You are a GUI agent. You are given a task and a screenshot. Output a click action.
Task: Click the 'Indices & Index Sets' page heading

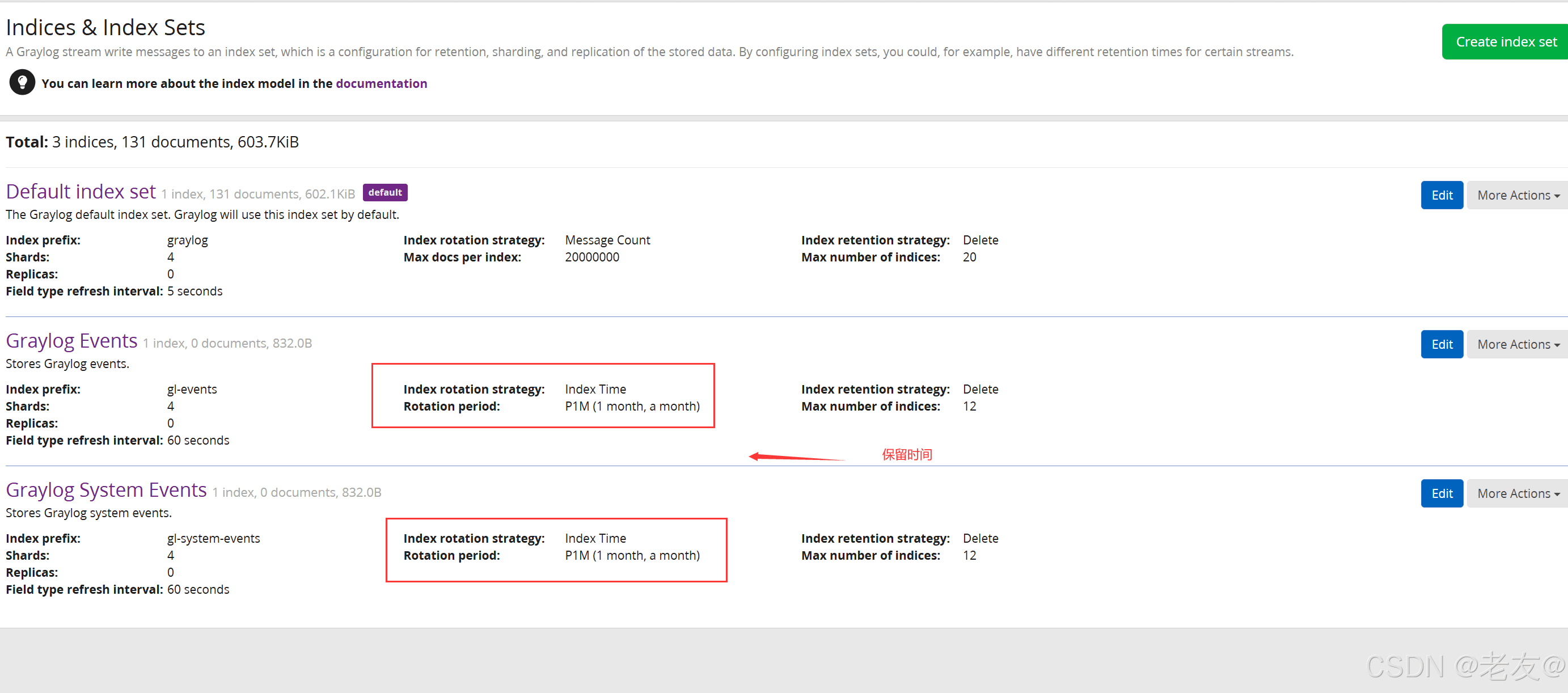coord(105,27)
